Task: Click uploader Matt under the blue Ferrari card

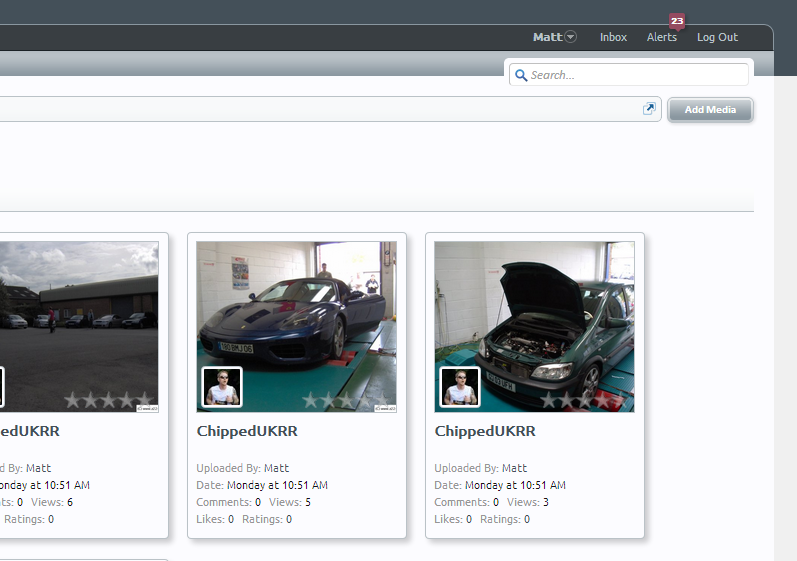Action: 276,468
